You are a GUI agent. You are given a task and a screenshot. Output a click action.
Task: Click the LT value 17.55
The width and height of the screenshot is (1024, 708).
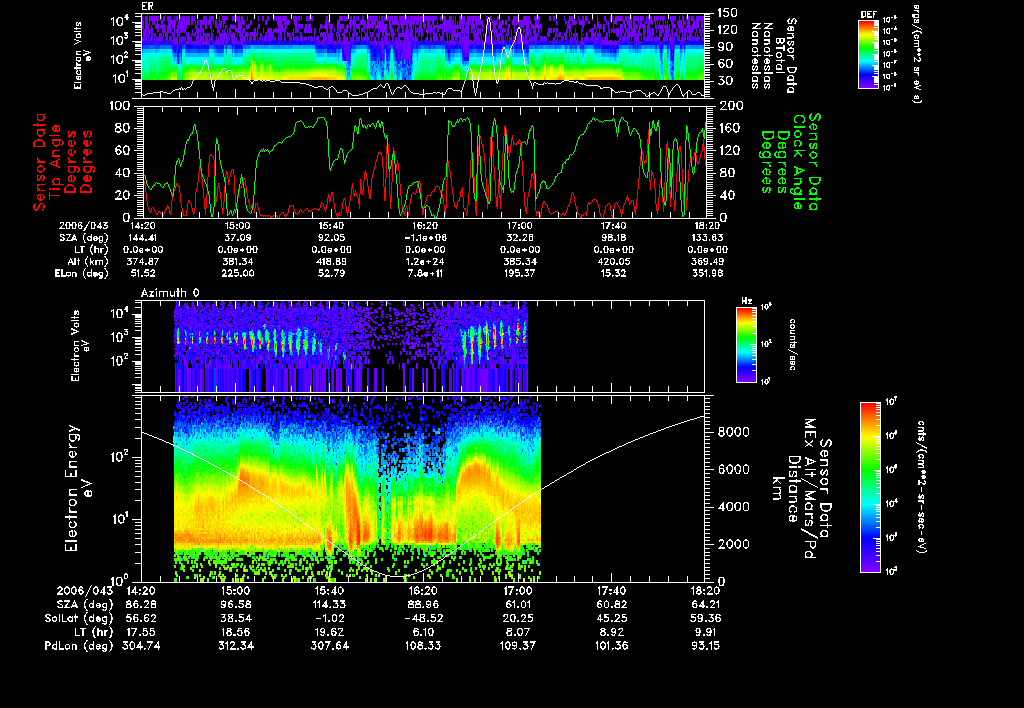[143, 632]
